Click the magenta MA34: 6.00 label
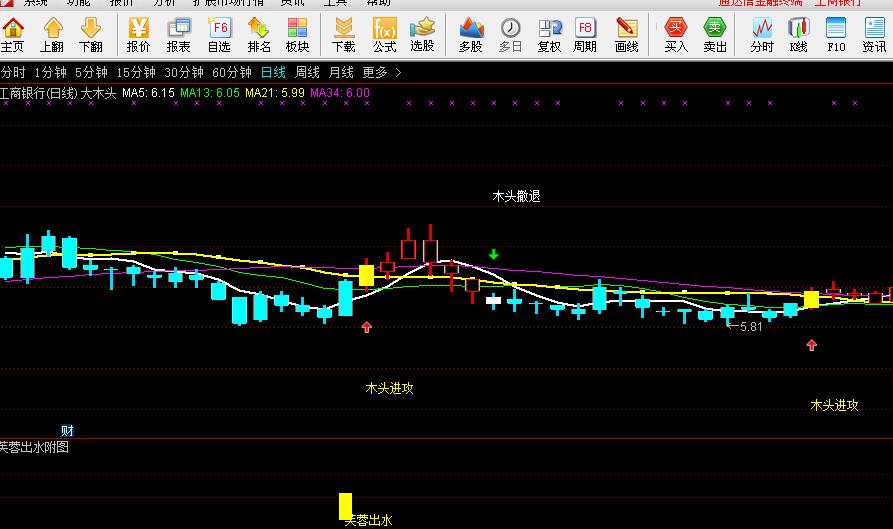The image size is (893, 529). (x=340, y=93)
